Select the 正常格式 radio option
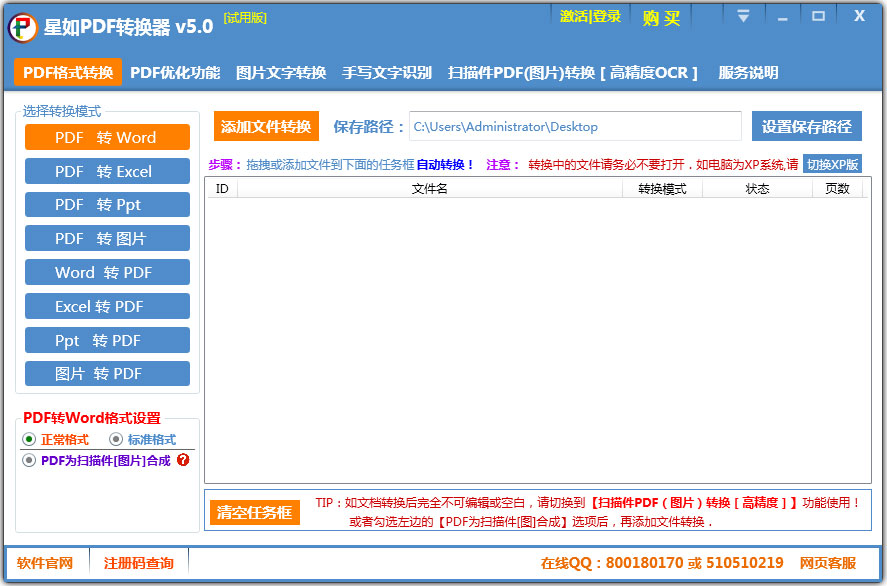This screenshot has width=887, height=586. point(29,439)
